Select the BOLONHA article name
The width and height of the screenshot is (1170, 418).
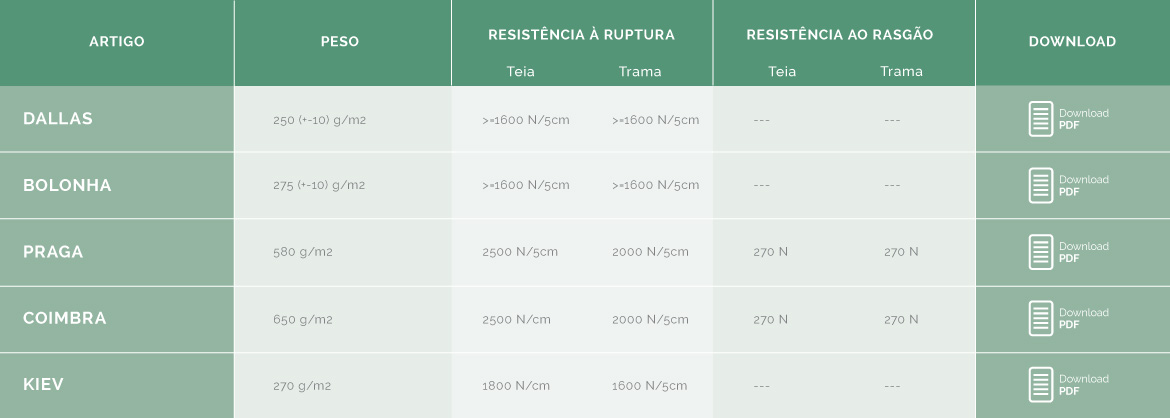(x=67, y=185)
